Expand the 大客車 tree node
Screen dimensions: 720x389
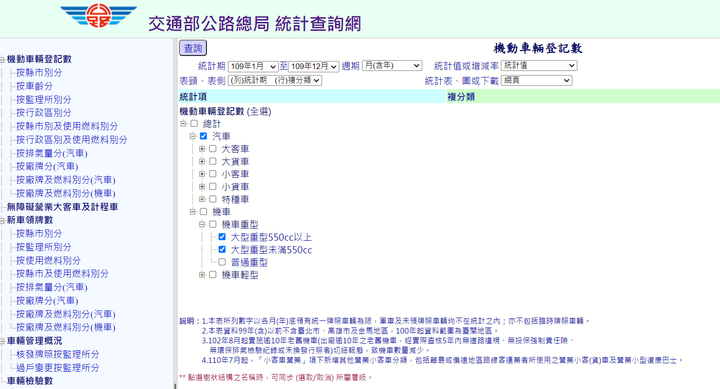point(202,149)
